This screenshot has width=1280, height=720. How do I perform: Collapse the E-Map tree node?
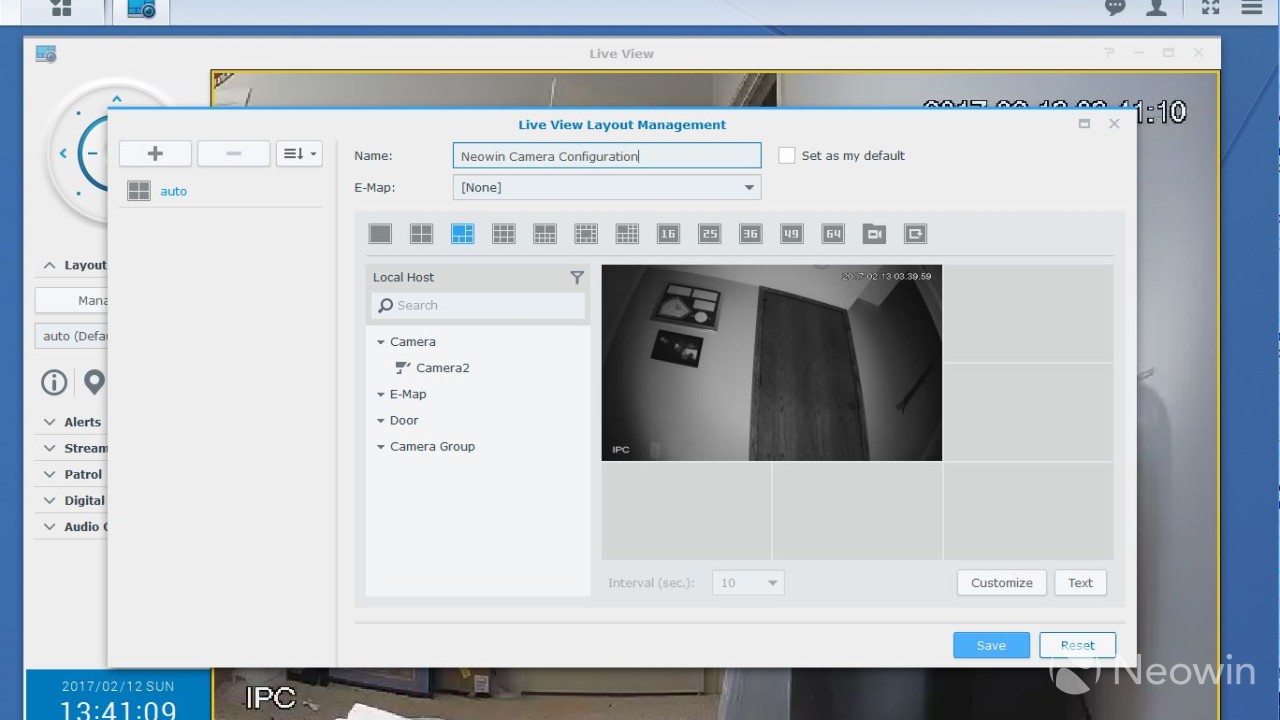click(x=381, y=394)
